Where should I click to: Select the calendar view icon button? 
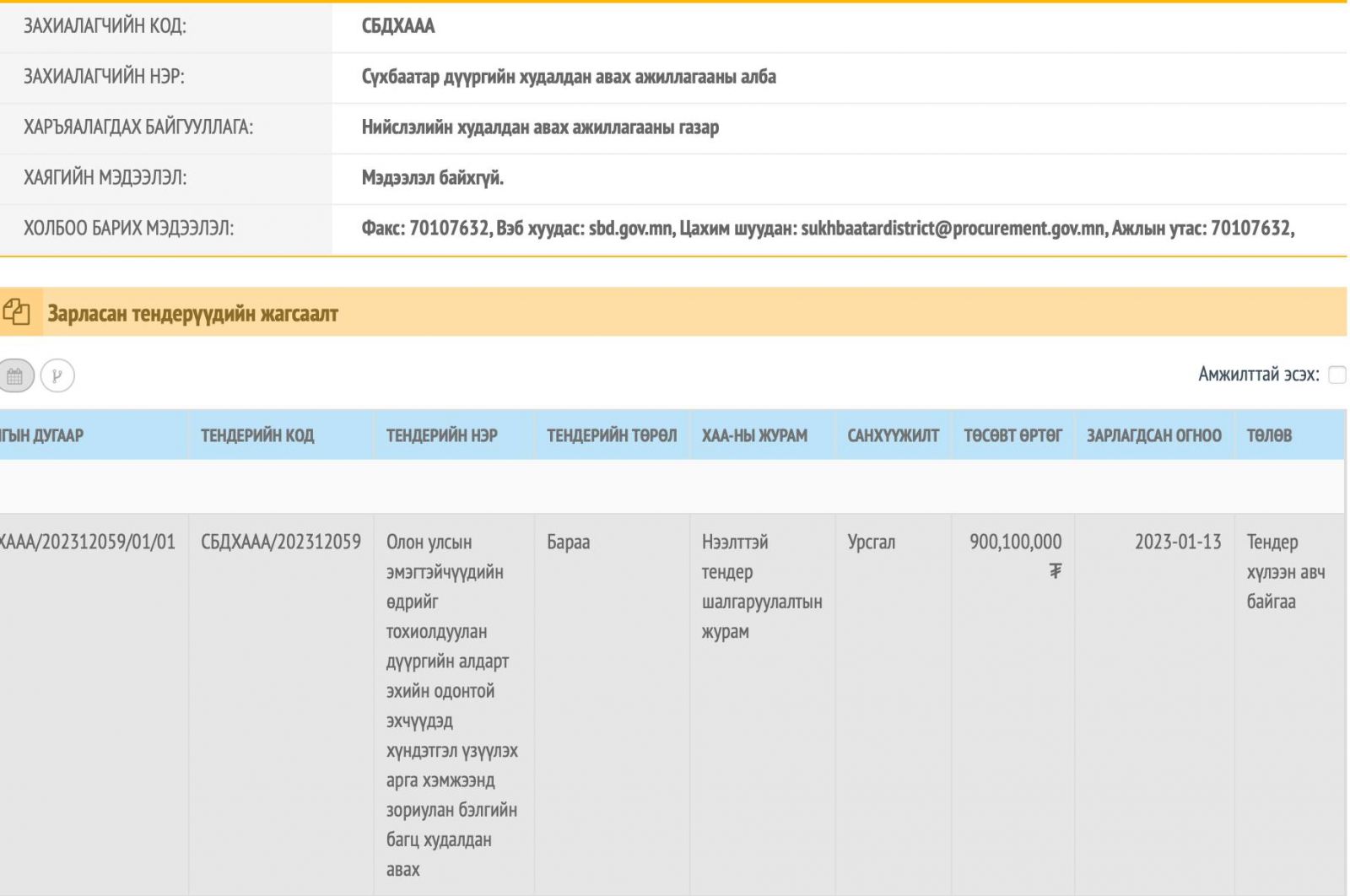coord(15,376)
